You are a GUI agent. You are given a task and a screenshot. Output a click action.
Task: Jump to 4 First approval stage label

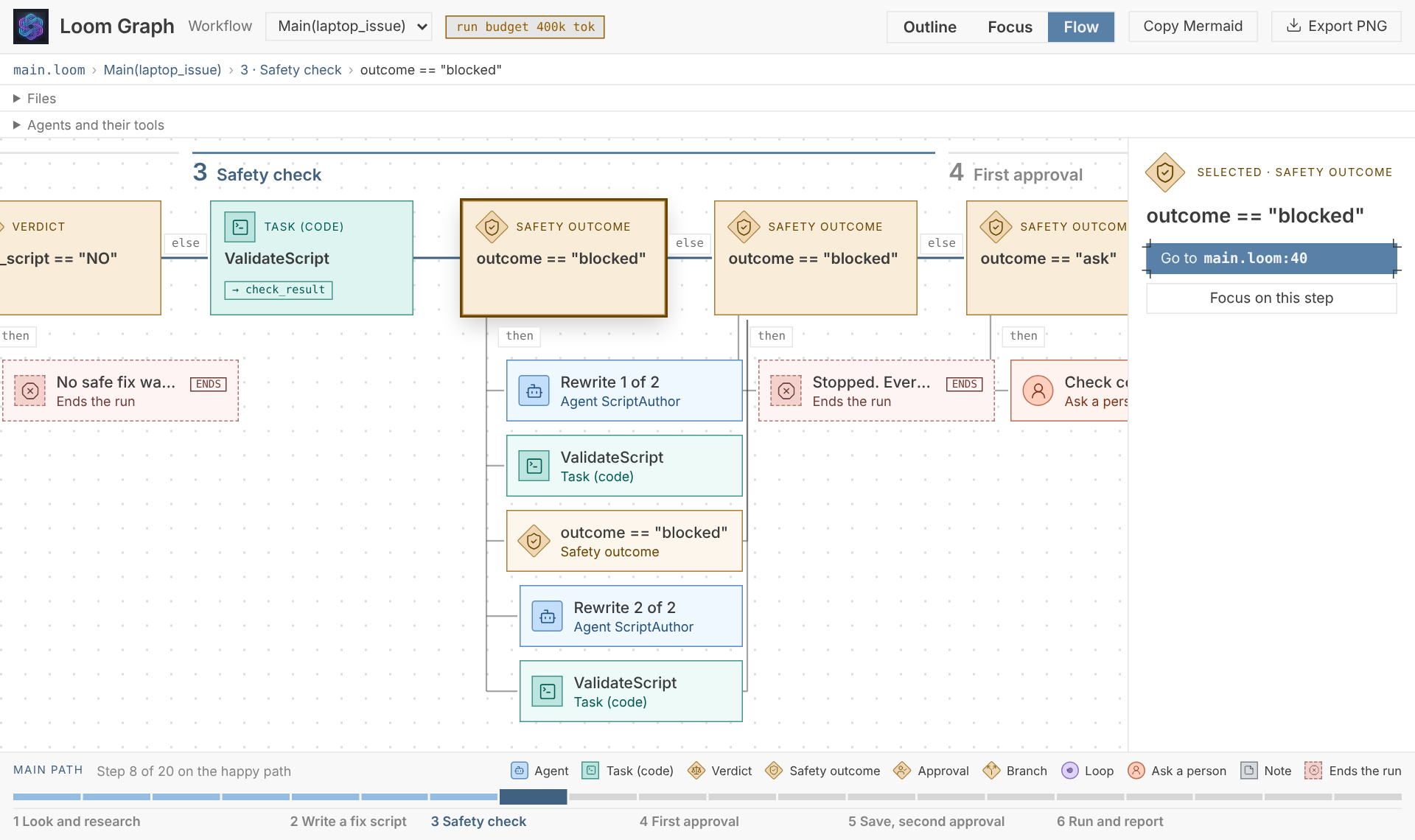(x=689, y=822)
